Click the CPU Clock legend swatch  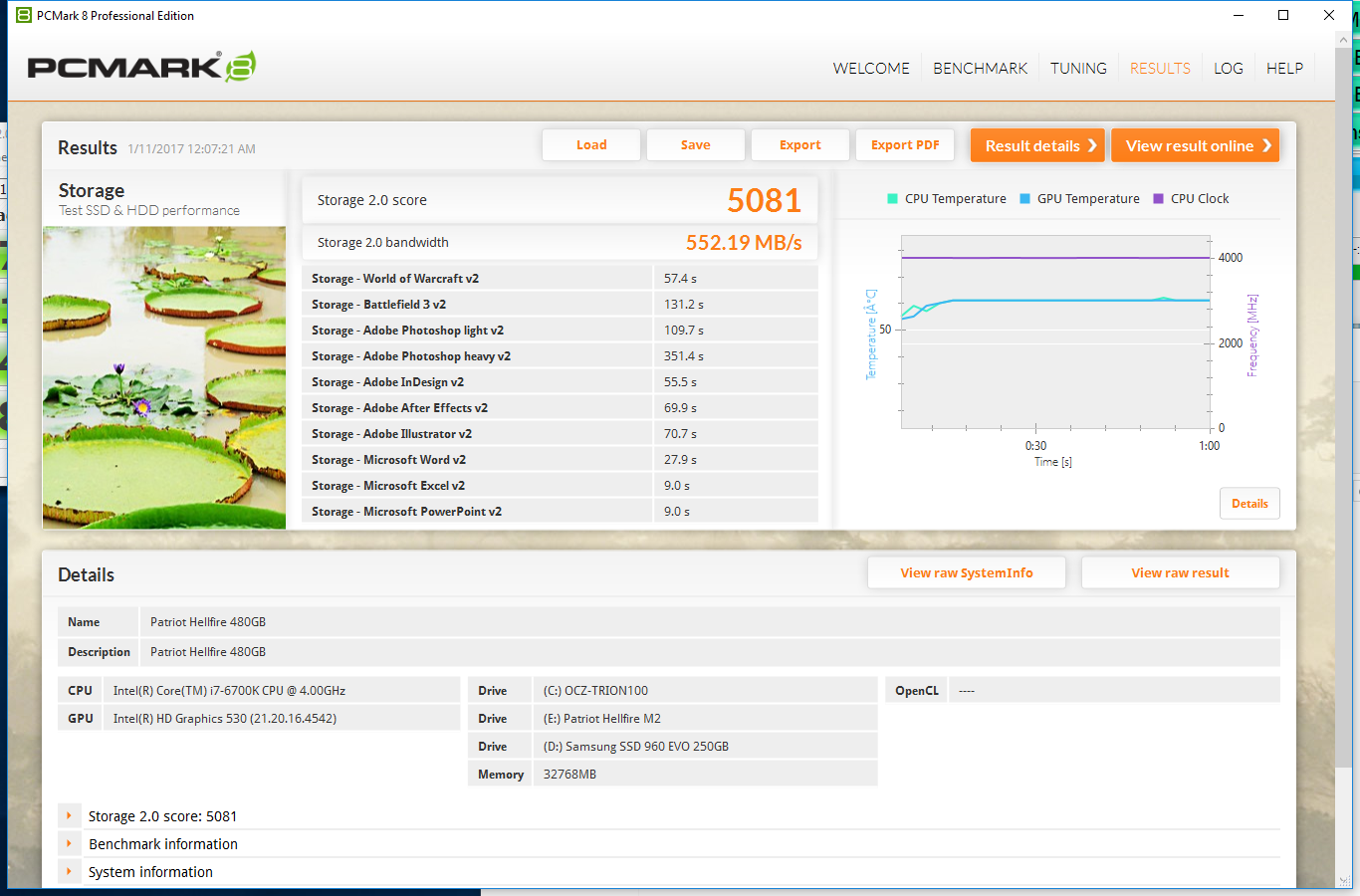point(1158,199)
